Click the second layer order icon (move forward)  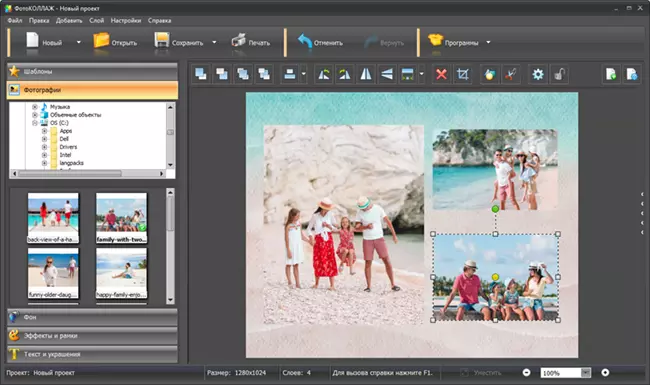coord(222,74)
